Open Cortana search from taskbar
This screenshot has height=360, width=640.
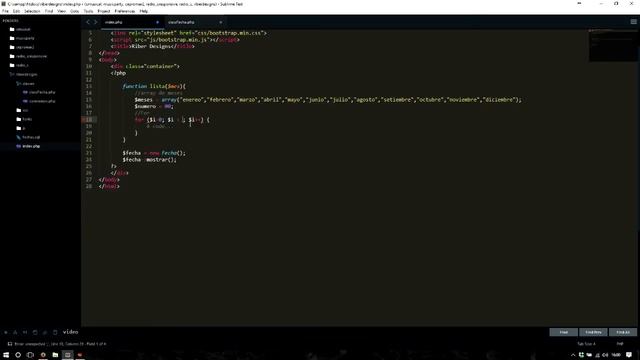point(18,355)
